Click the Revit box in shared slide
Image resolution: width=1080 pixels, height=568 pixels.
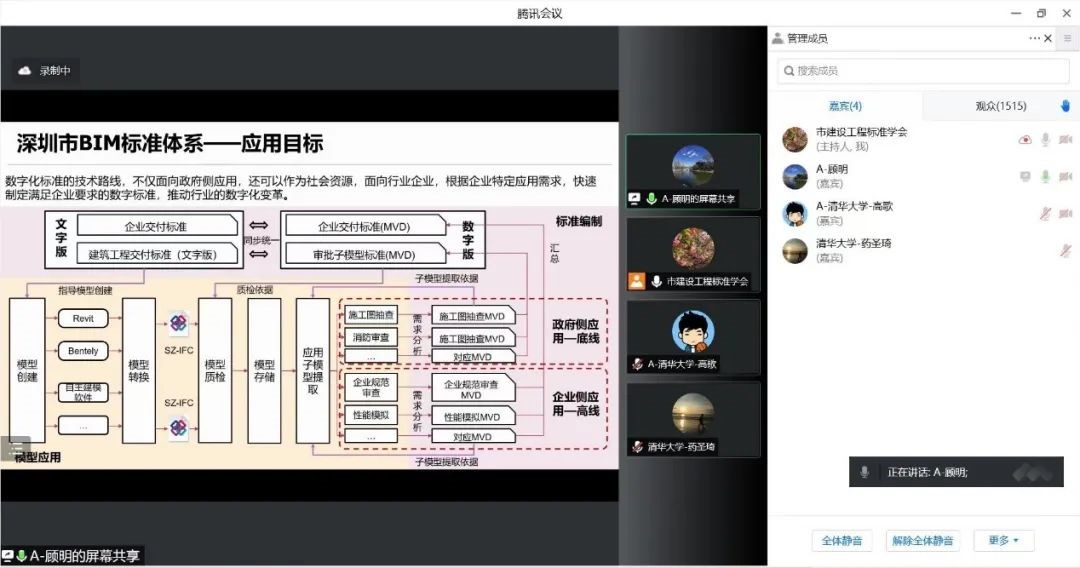tap(83, 319)
